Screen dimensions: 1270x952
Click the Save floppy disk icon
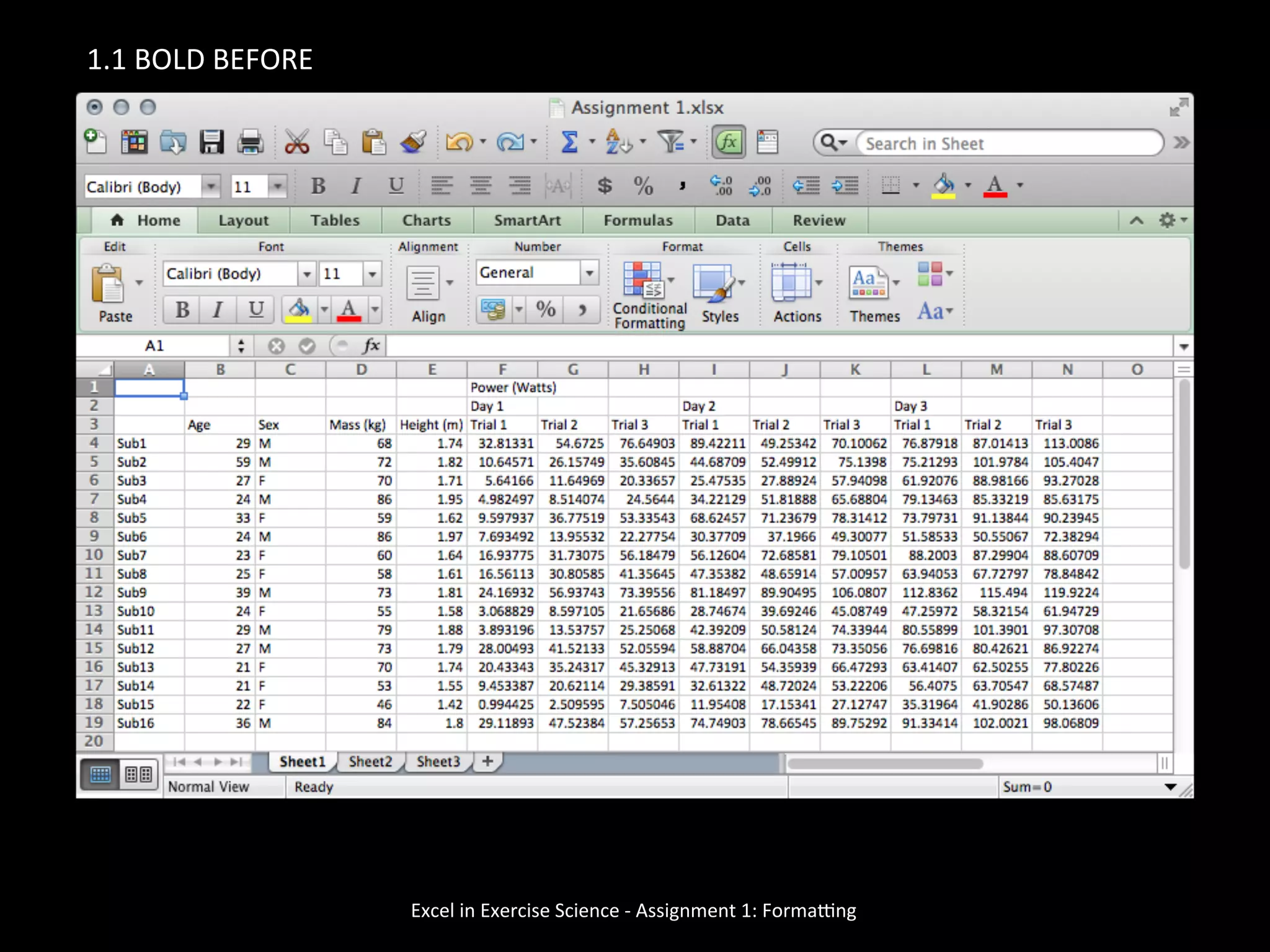(211, 143)
